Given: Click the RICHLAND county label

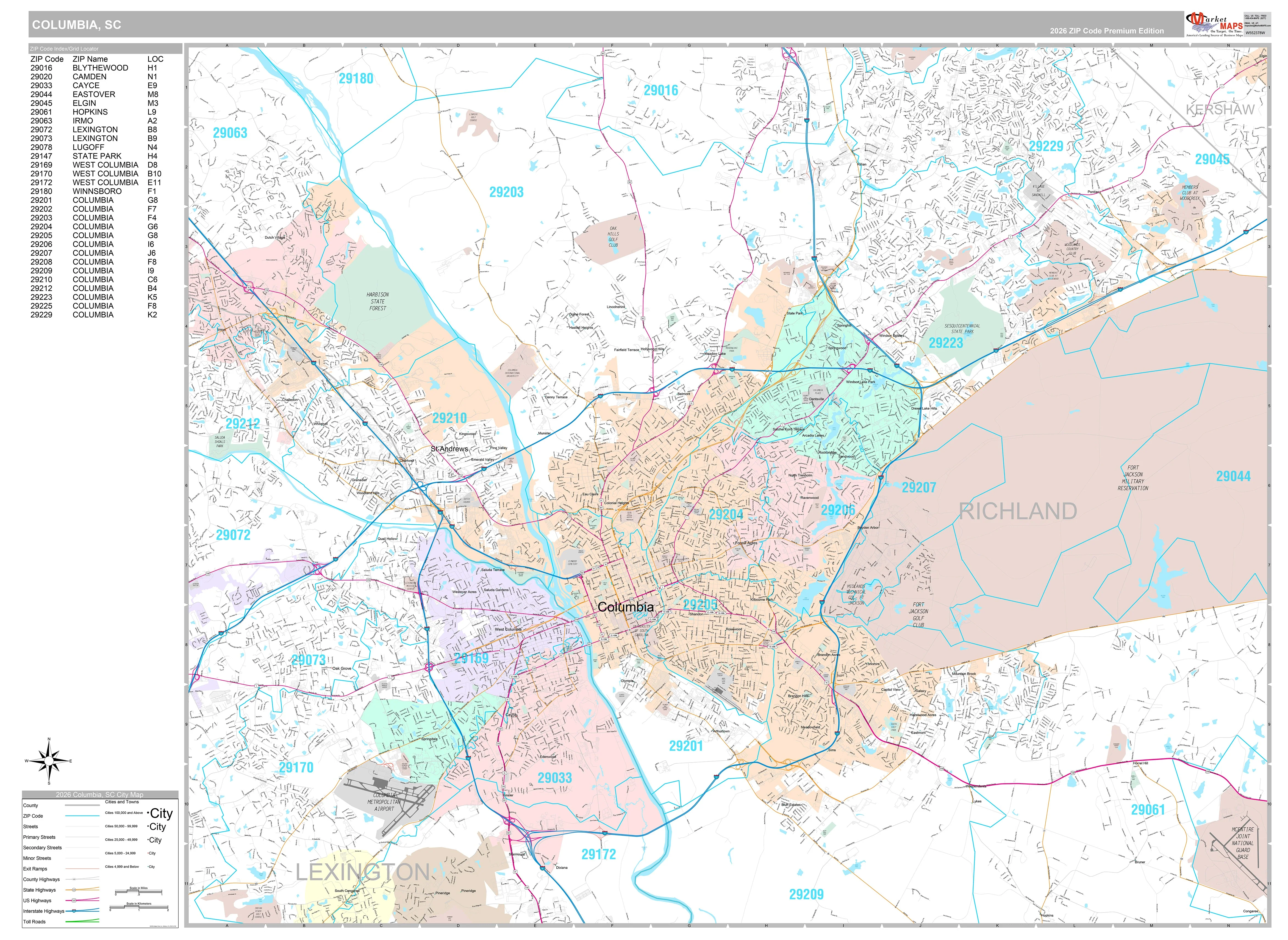Looking at the screenshot, I should point(1018,511).
